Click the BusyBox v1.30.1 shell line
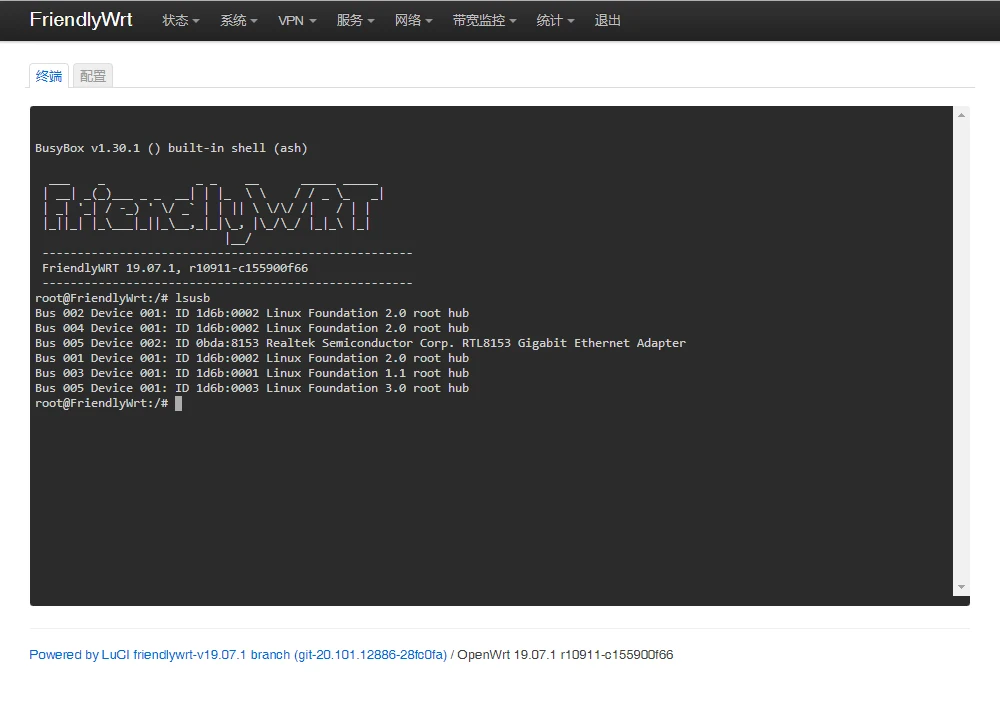Viewport: 1000px width, 720px height. 171,148
